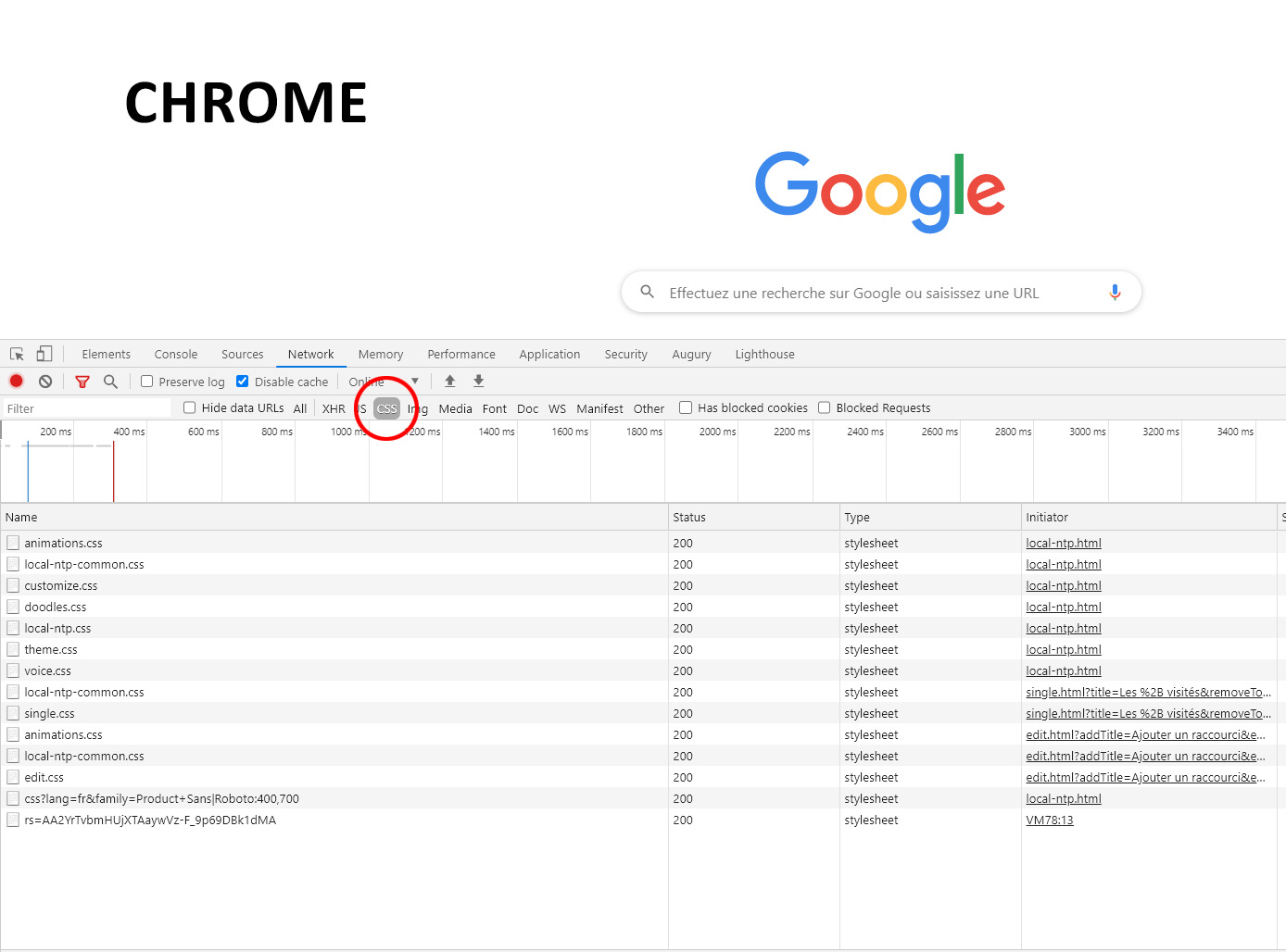Check the Hide data URLs checkbox

pyautogui.click(x=190, y=407)
